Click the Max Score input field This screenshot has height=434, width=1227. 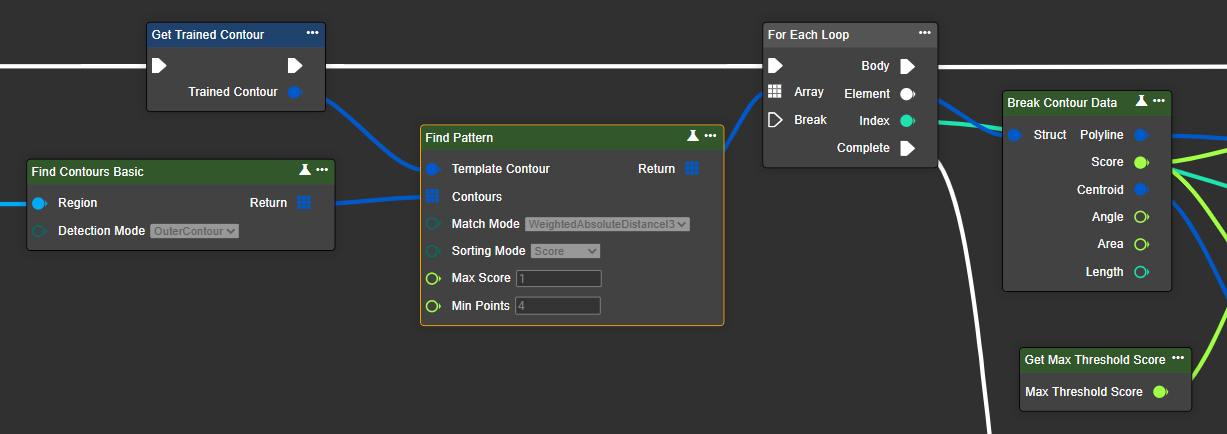click(558, 278)
